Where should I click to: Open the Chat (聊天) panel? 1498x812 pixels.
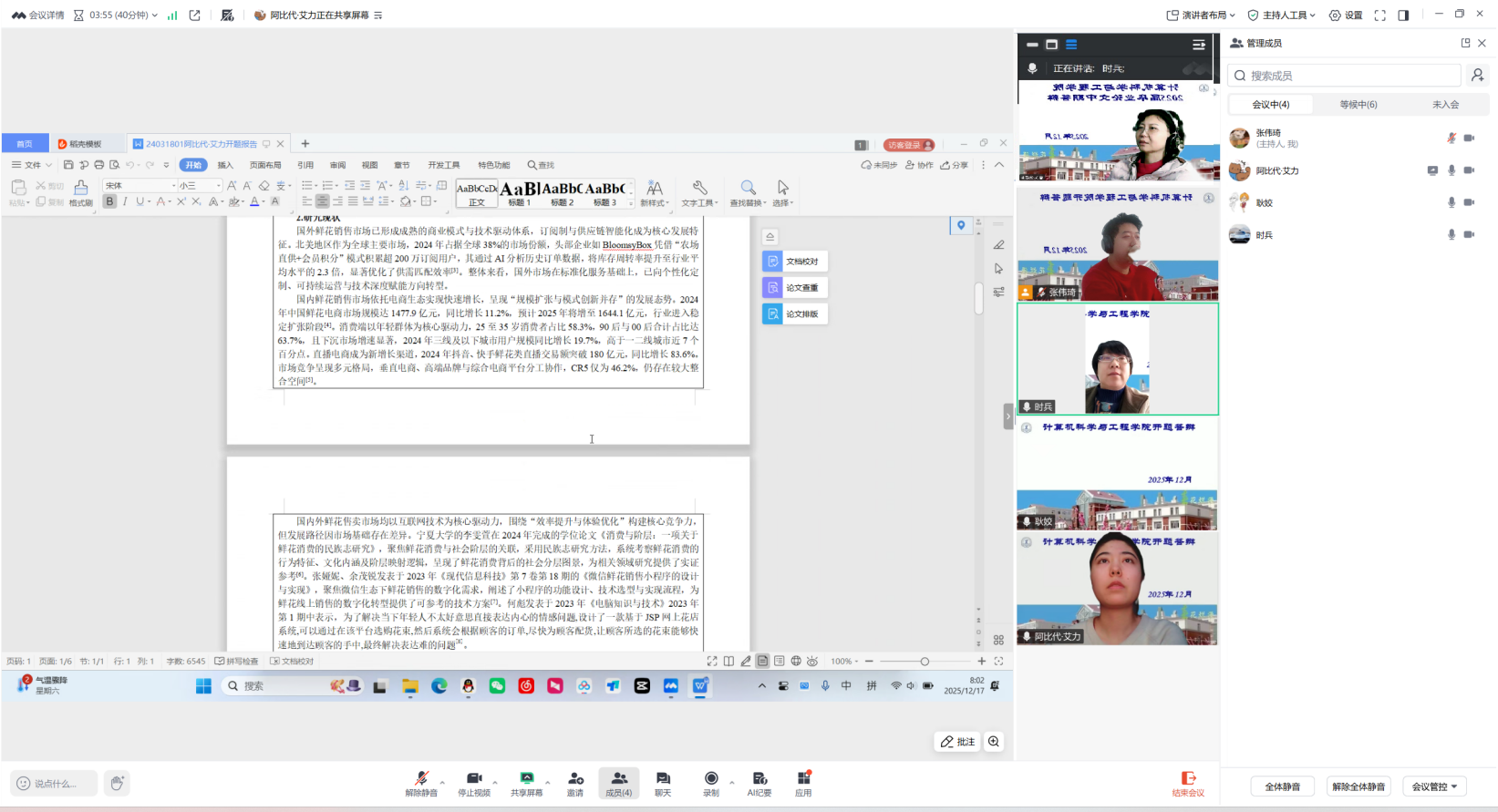[663, 783]
